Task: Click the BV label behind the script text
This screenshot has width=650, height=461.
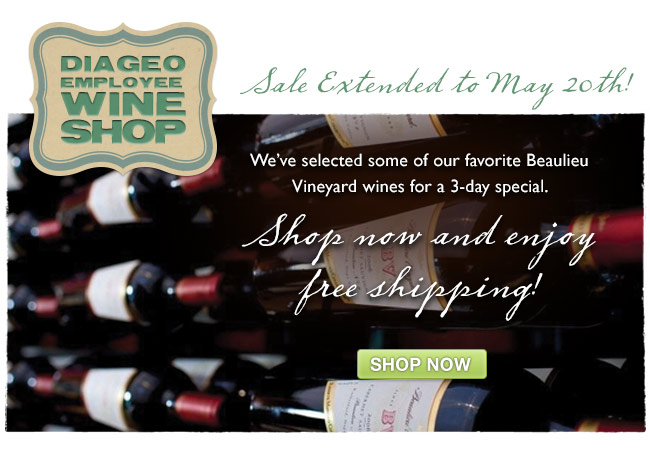Action: [x=386, y=261]
